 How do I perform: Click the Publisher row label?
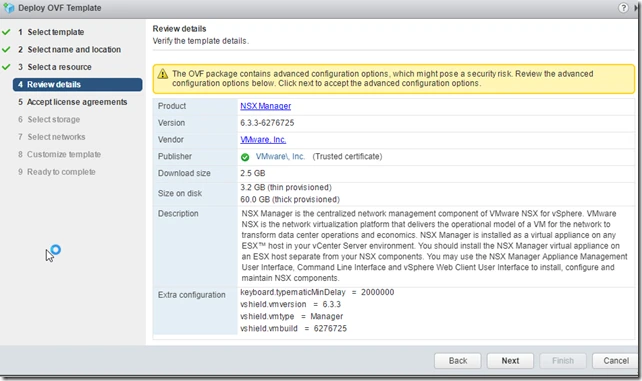[x=175, y=156]
